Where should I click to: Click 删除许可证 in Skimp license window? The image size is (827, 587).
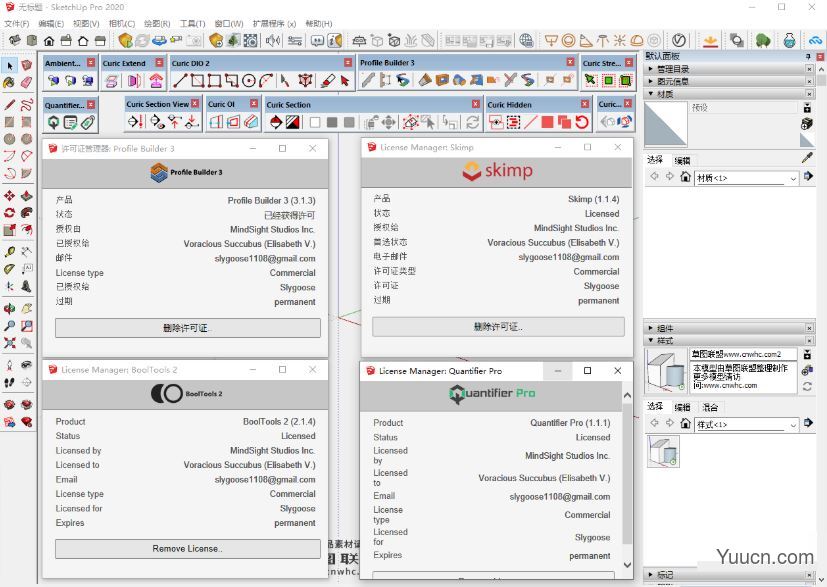498,326
